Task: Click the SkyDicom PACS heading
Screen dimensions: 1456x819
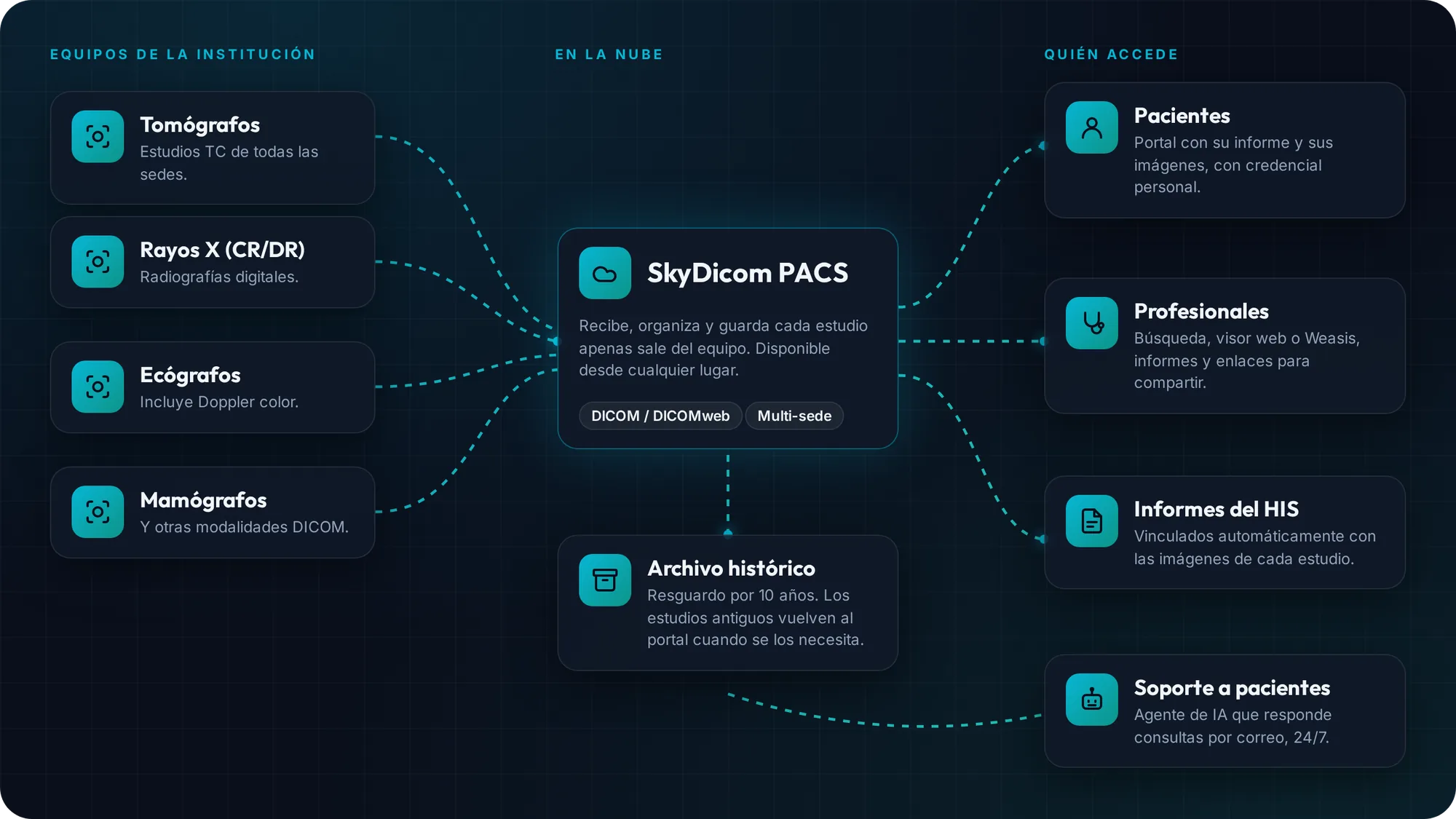Action: (748, 273)
